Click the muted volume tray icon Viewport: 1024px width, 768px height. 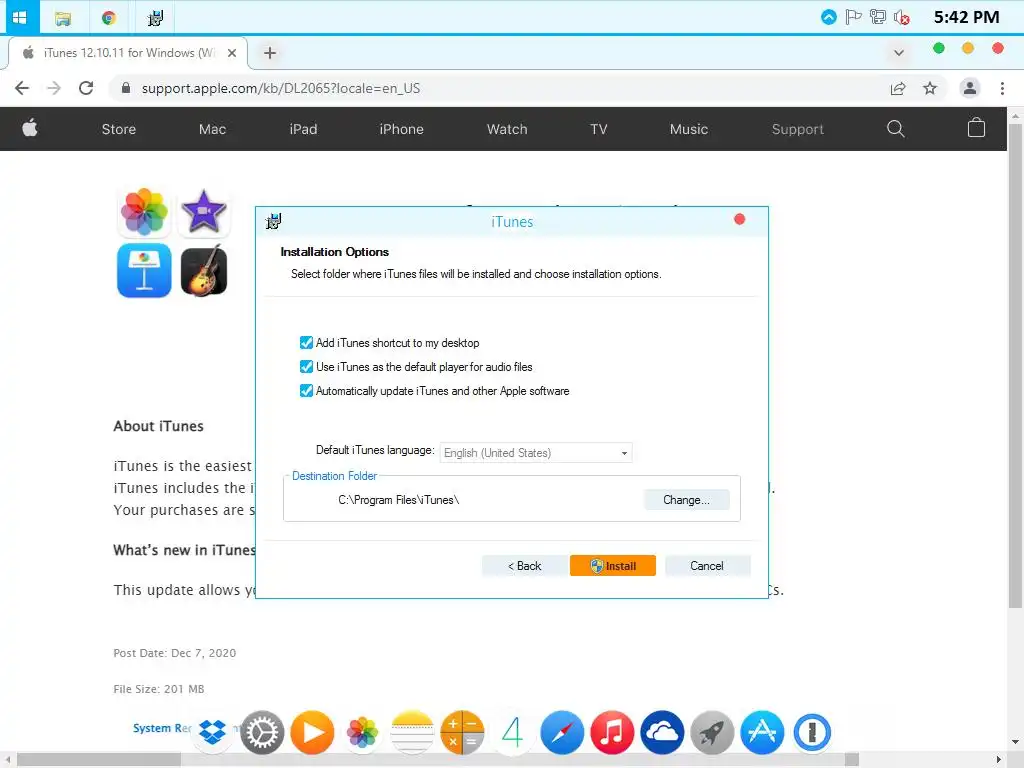point(902,17)
